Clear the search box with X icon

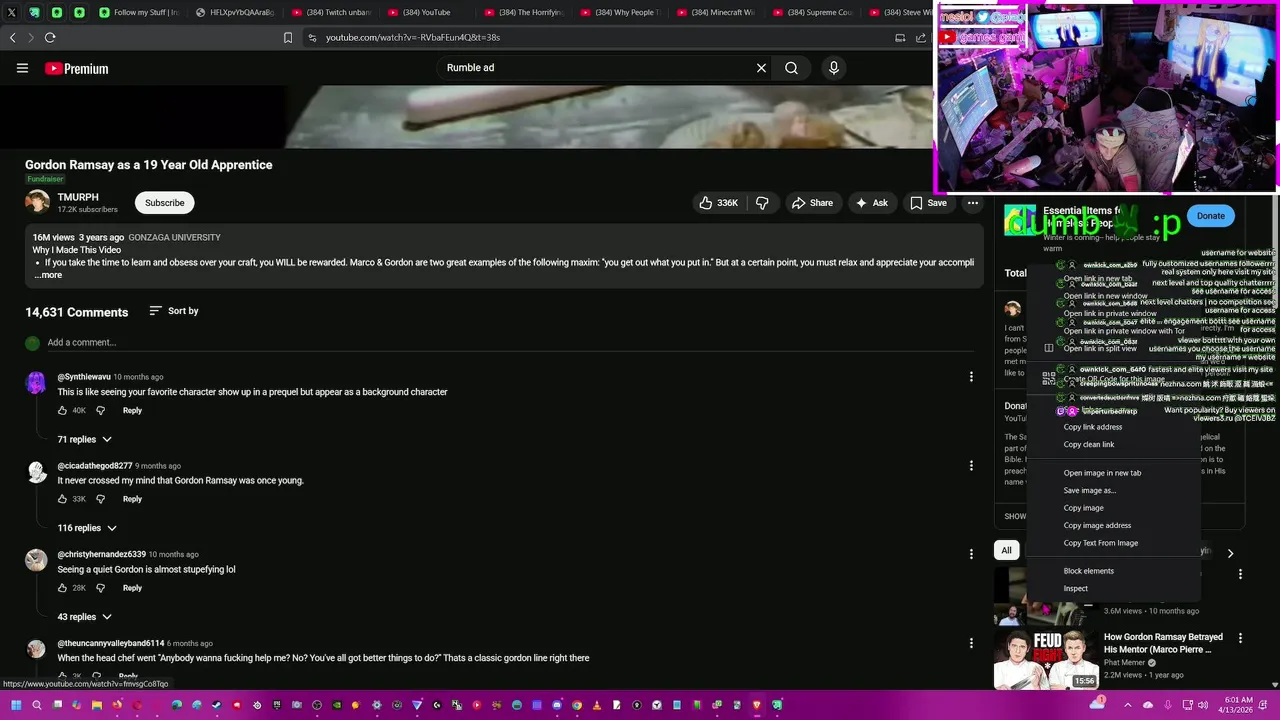pyautogui.click(x=761, y=68)
